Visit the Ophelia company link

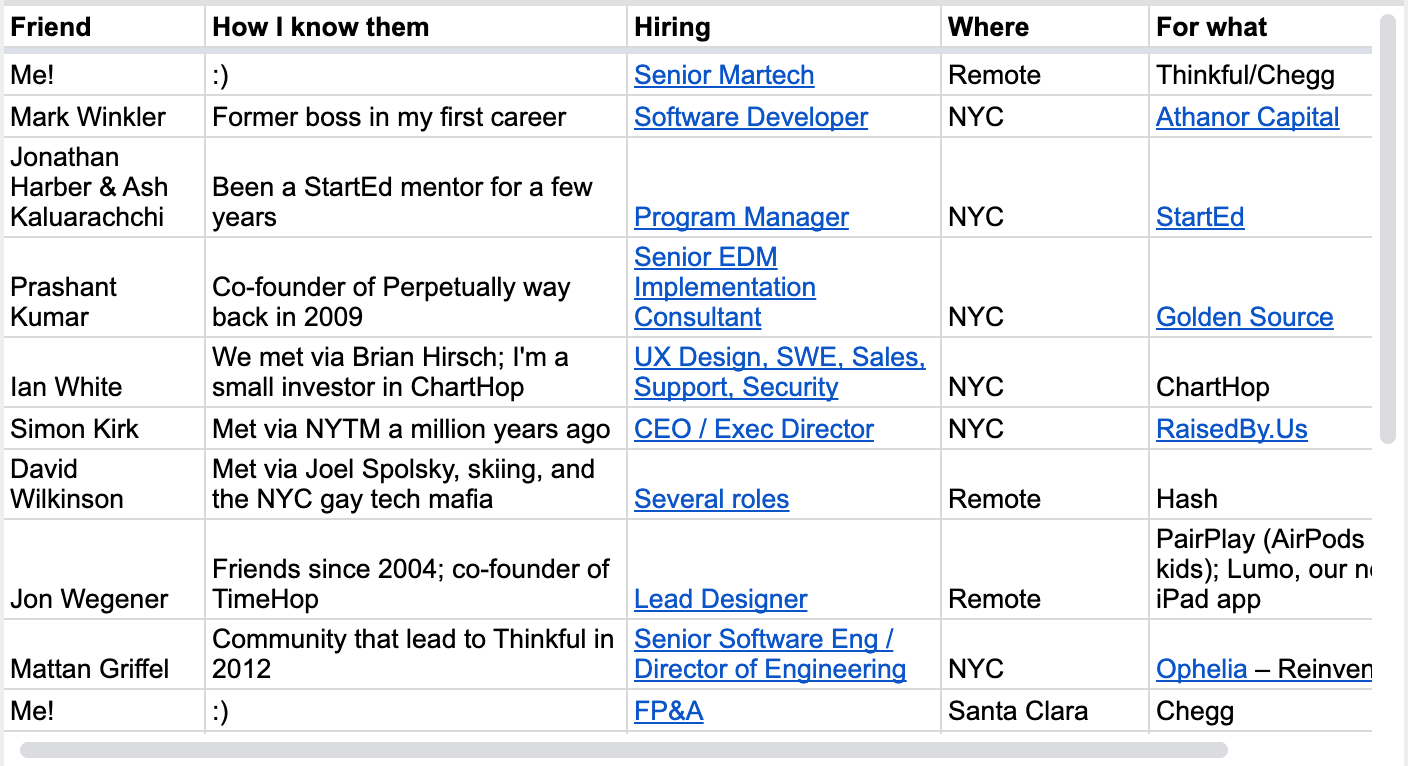click(x=1201, y=669)
